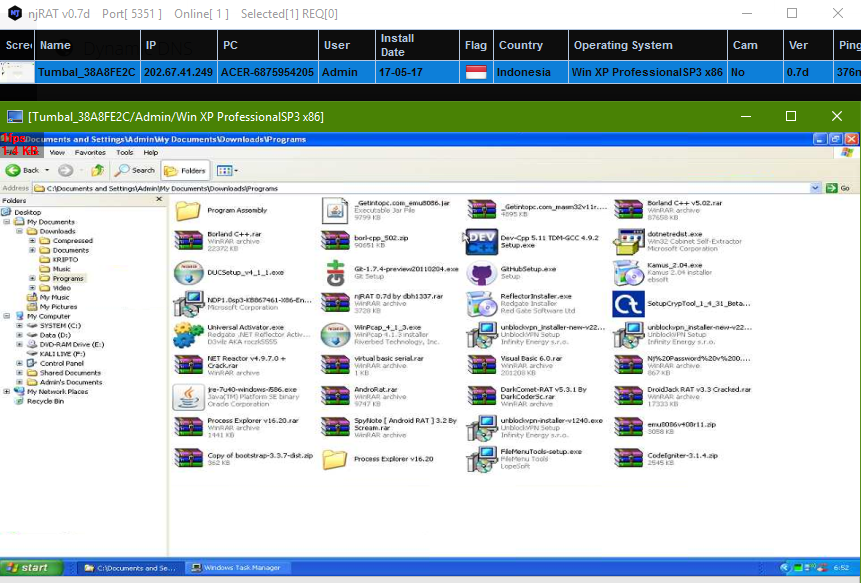This screenshot has width=861, height=583.
Task: Open the Program Assembly folder icon
Action: point(188,211)
